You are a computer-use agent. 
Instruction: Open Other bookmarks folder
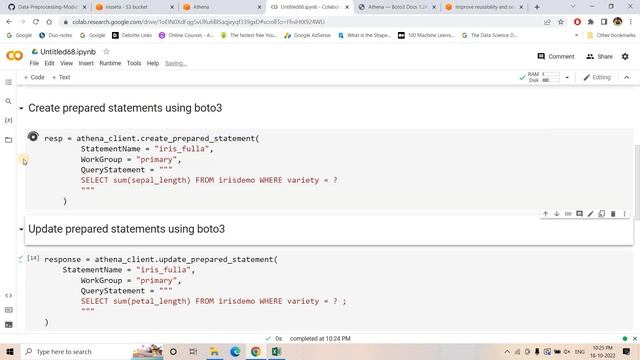(611, 36)
